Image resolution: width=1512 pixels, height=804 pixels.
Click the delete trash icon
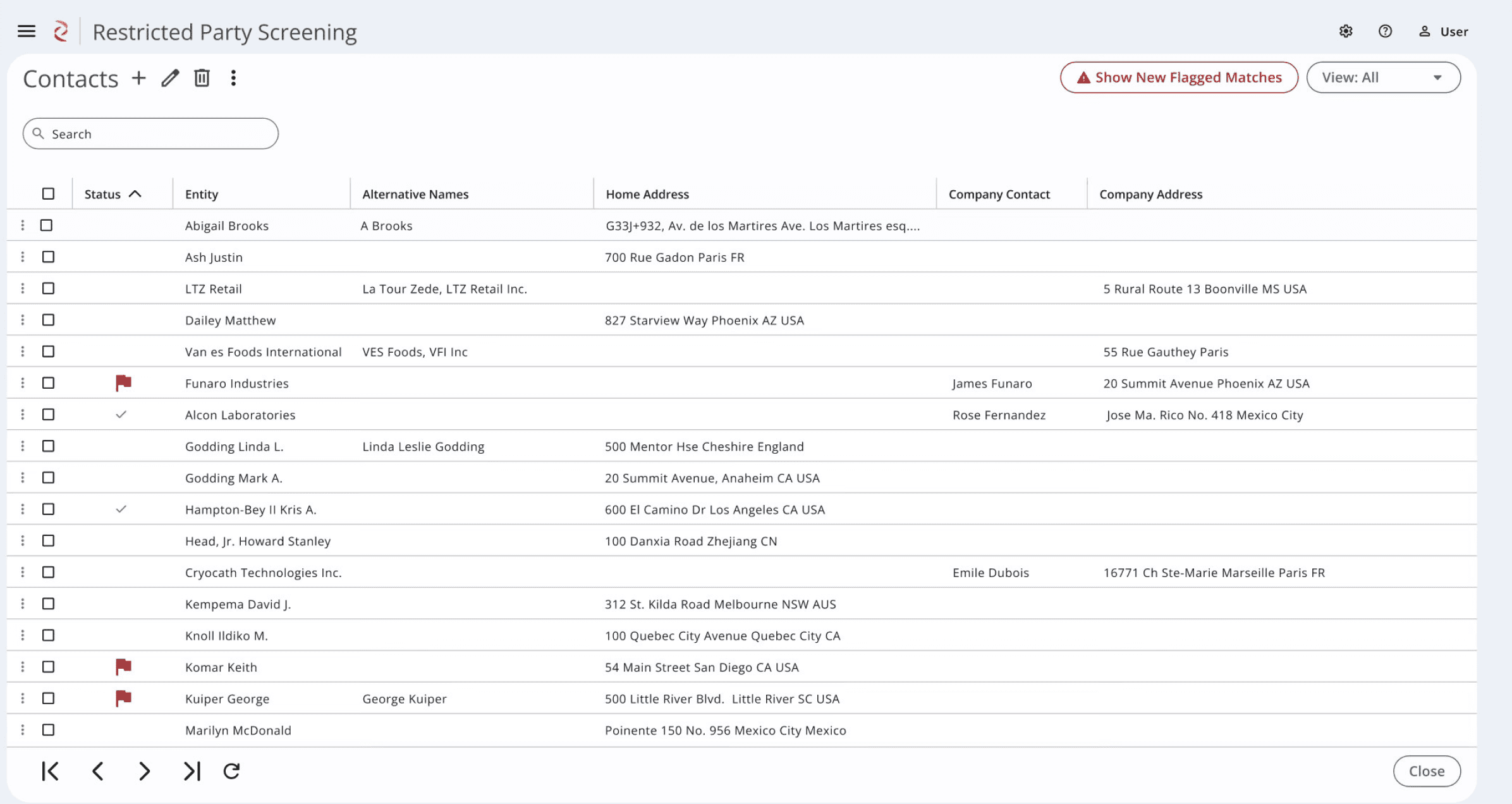point(202,78)
